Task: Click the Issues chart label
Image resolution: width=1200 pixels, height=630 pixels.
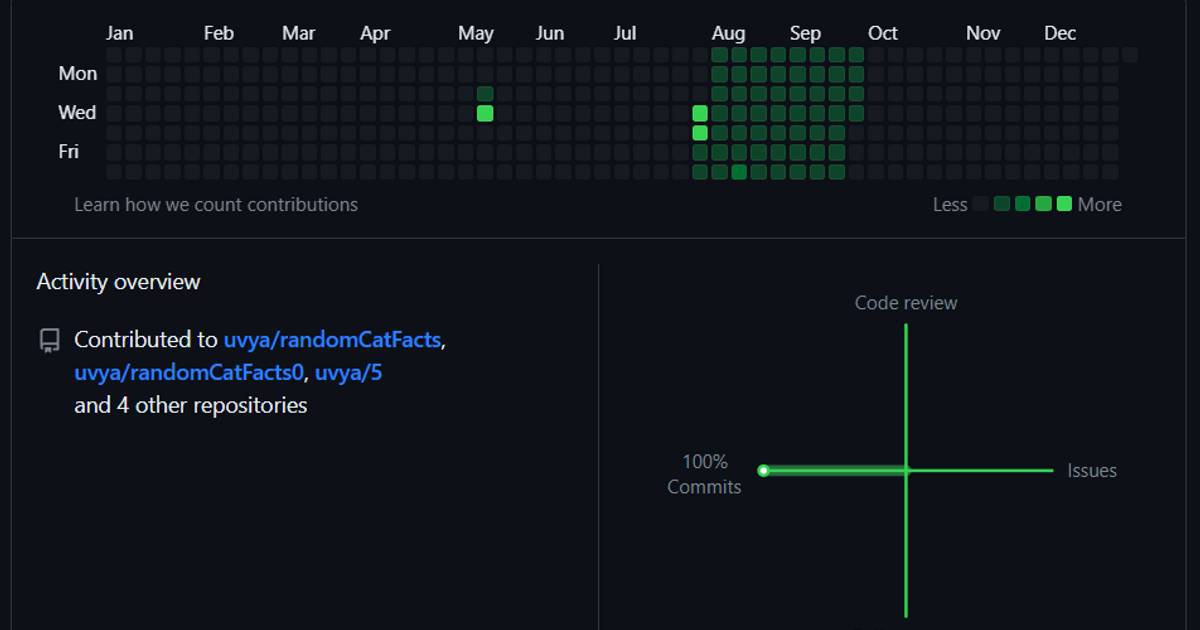Action: (x=1092, y=471)
